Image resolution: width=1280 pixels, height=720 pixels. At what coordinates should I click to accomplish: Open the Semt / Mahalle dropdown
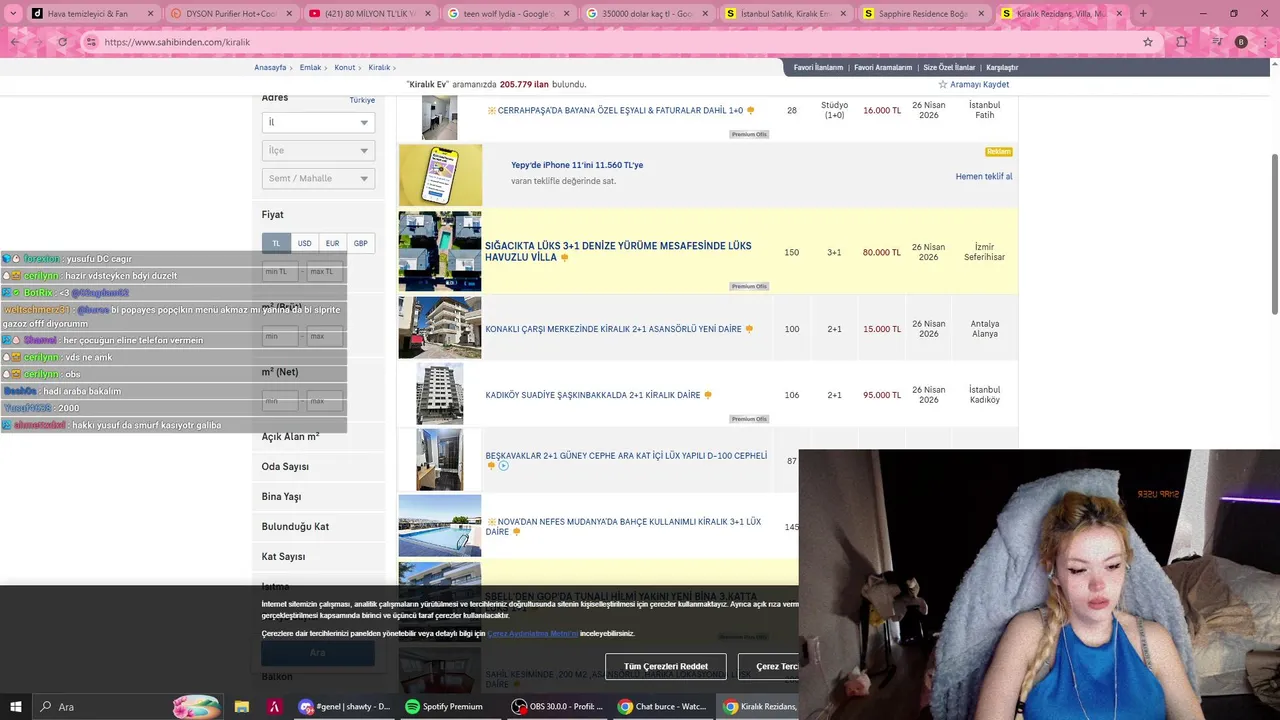[318, 178]
